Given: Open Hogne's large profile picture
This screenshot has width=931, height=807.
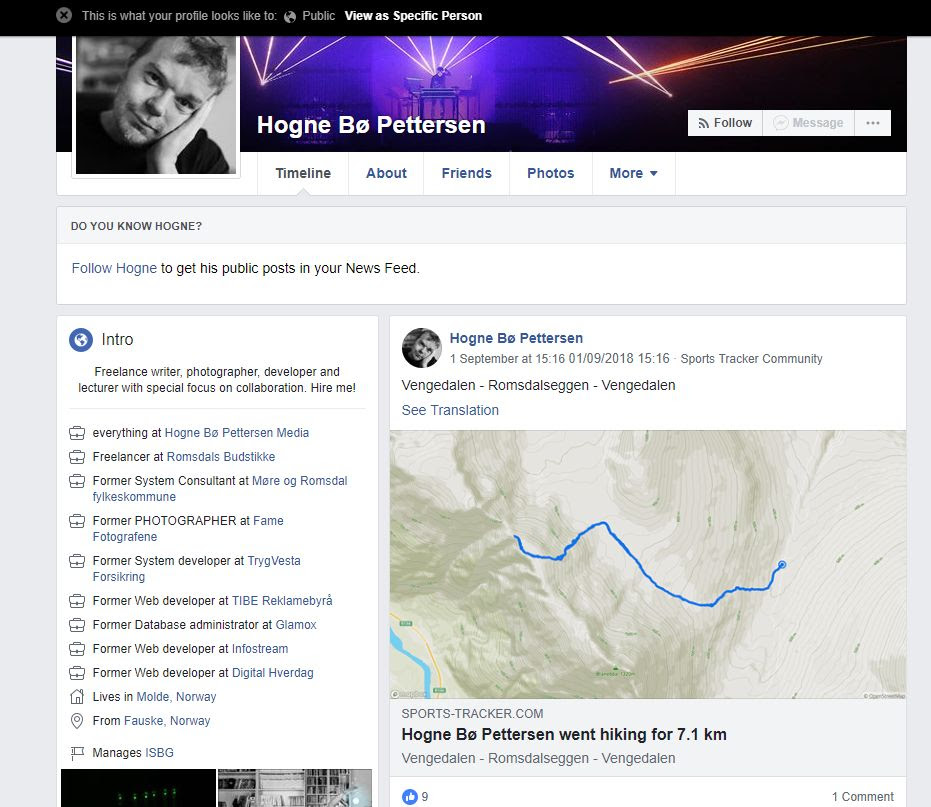Looking at the screenshot, I should click(x=156, y=105).
